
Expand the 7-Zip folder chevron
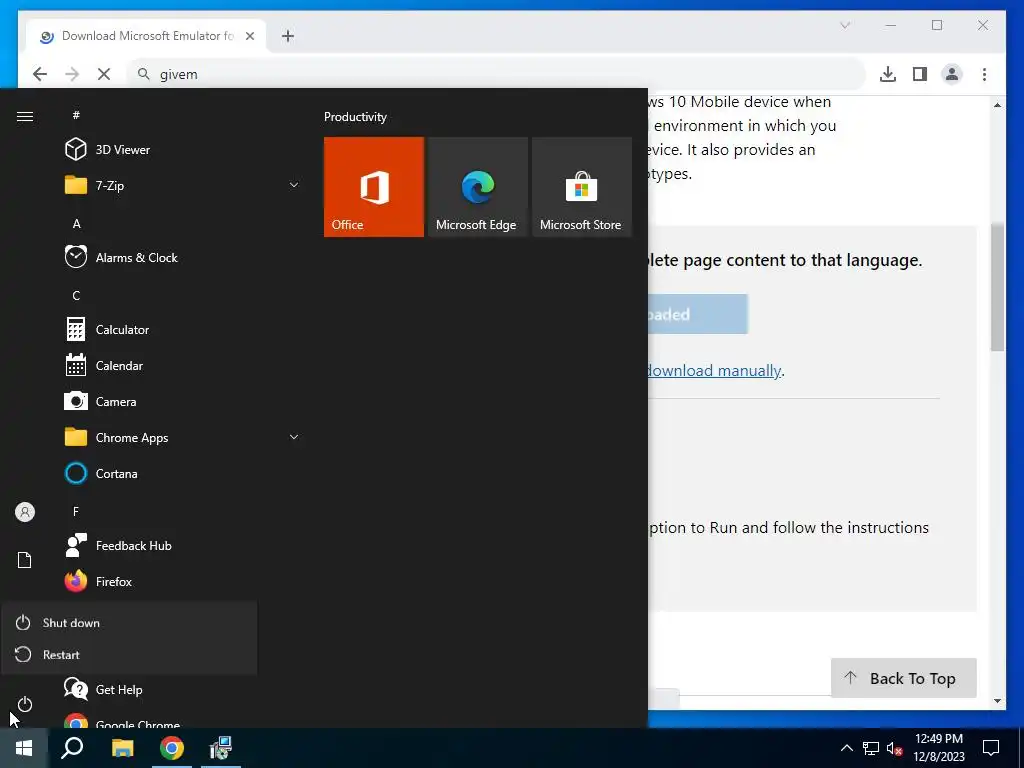(294, 185)
